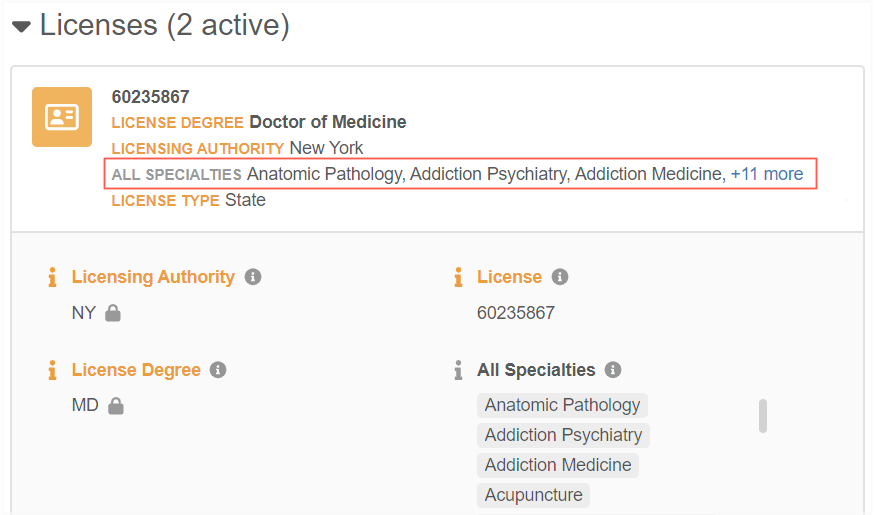Select the Anatomic Pathology specialty tag
The image size is (877, 515).
point(562,405)
